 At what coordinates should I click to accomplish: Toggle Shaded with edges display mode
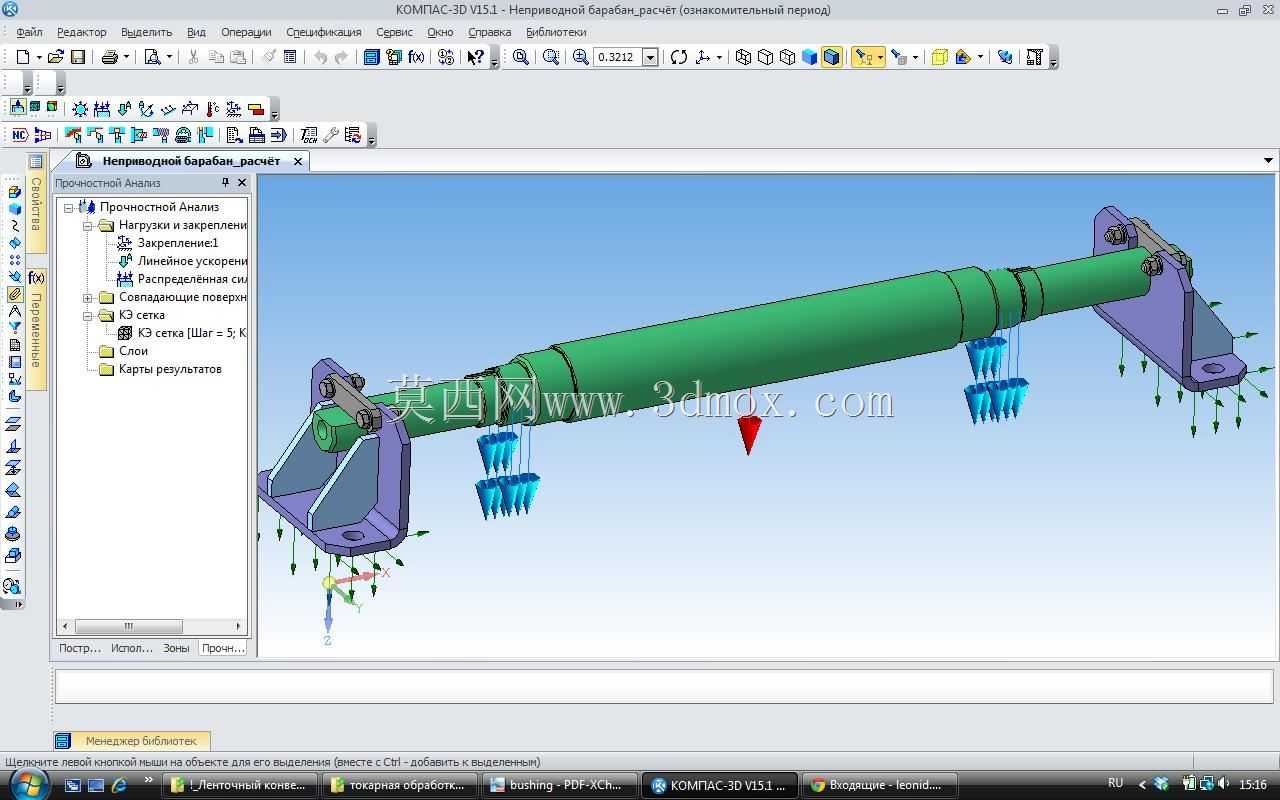coord(831,57)
